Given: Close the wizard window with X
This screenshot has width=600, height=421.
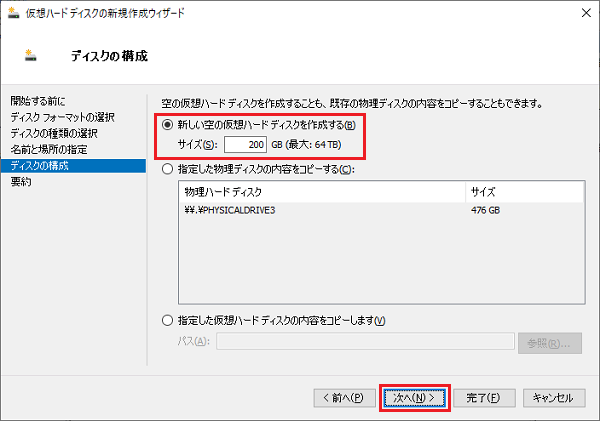Looking at the screenshot, I should [x=581, y=13].
